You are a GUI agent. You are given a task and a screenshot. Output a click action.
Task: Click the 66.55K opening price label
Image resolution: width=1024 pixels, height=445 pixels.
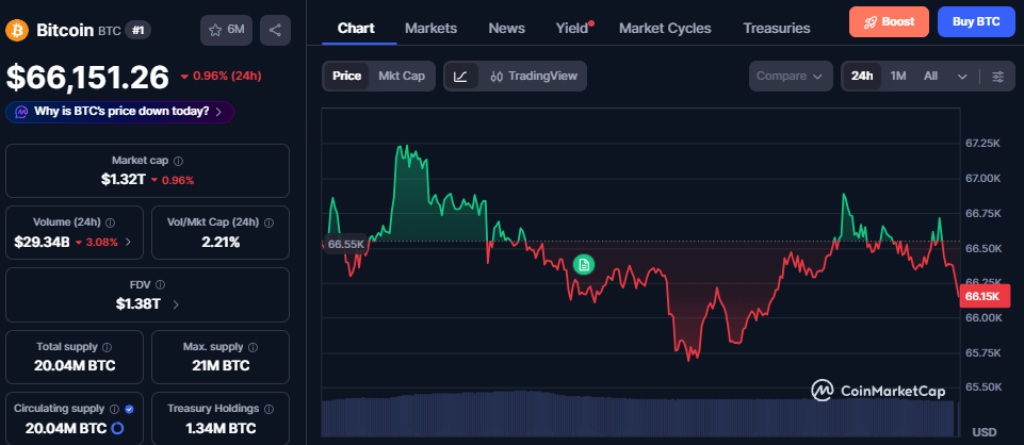(345, 244)
